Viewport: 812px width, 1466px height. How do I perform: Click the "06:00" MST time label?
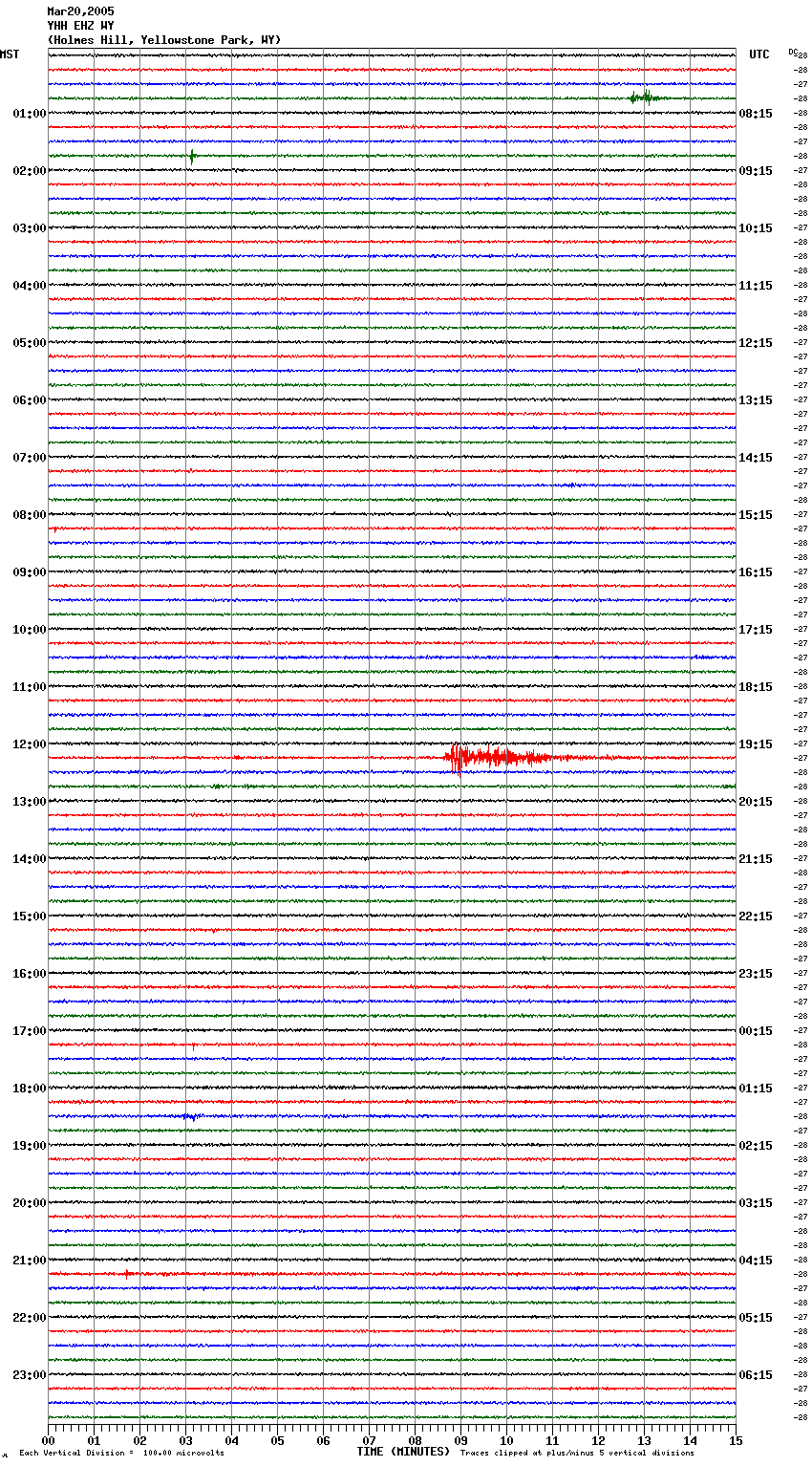point(30,400)
